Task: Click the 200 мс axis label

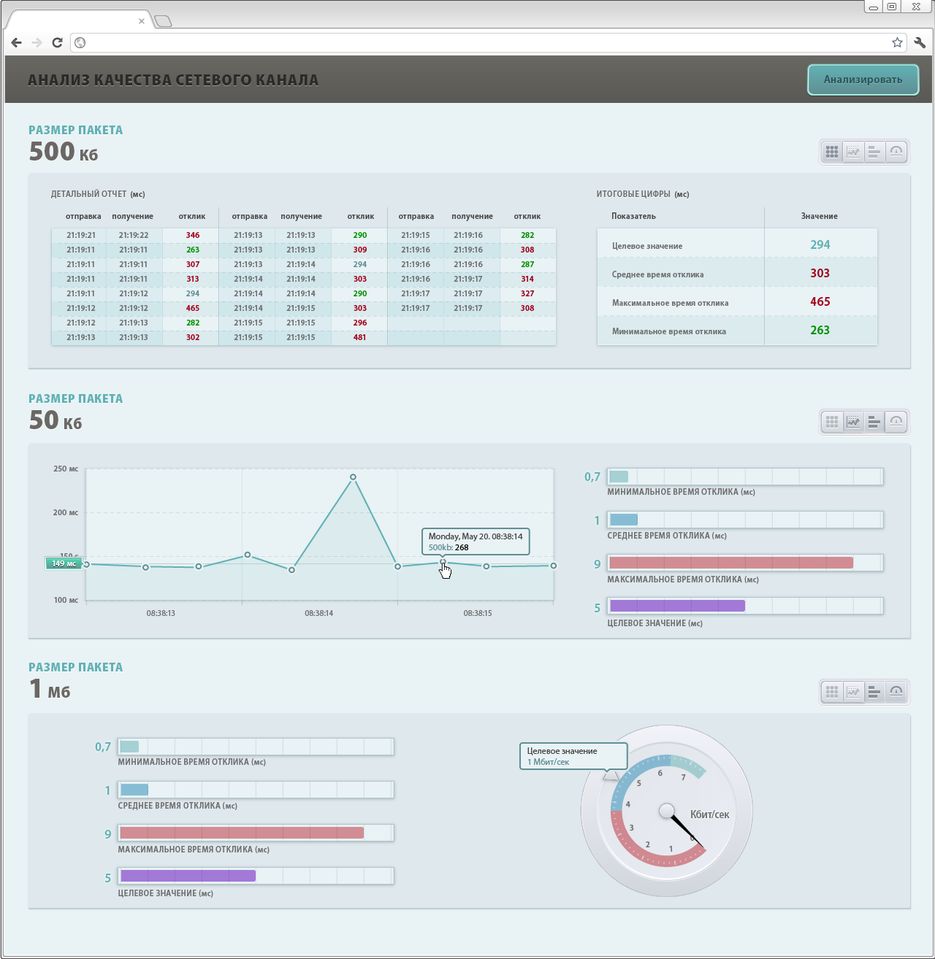Action: [65, 513]
